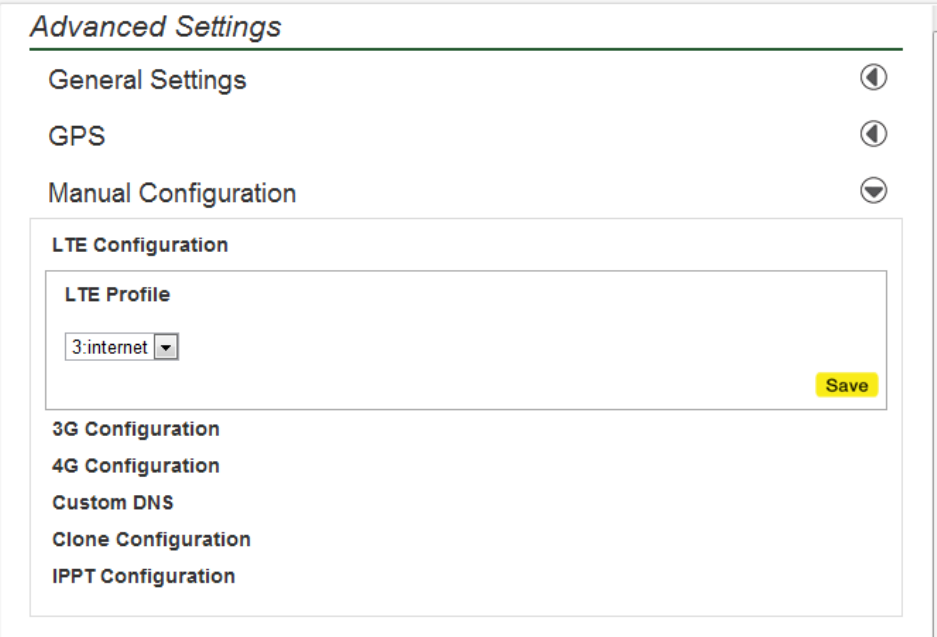Click the '3:internet' text in the selector
Viewport: 937px width, 637px height.
pos(109,348)
